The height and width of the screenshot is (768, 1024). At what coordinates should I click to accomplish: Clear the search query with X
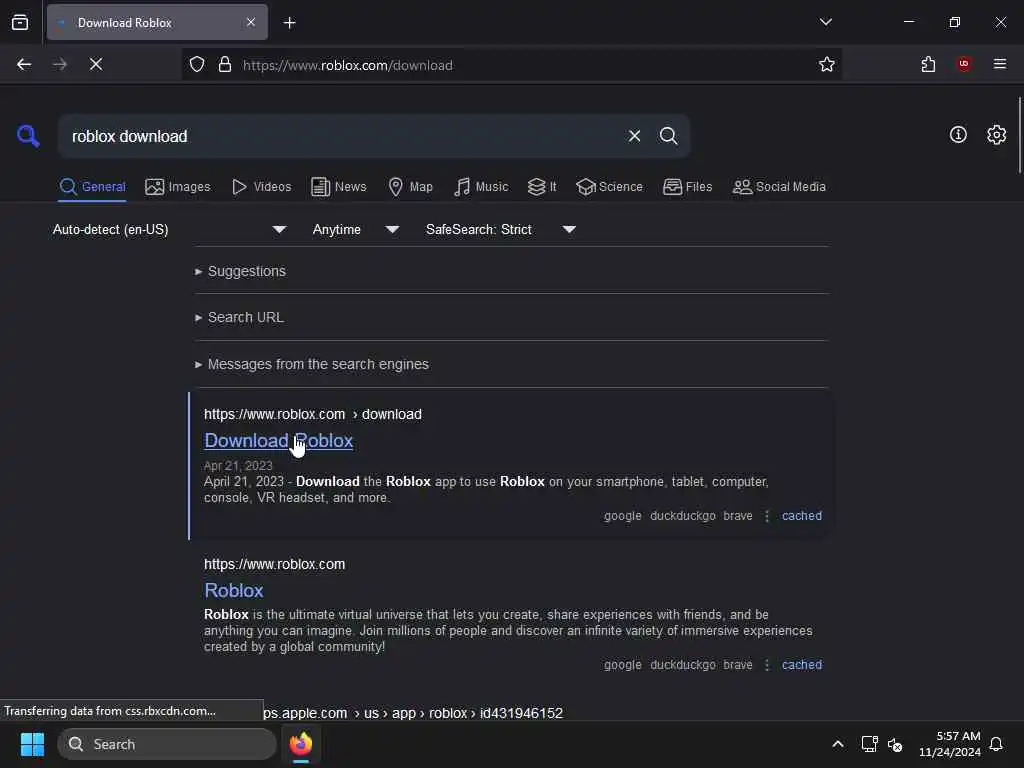pyautogui.click(x=634, y=136)
